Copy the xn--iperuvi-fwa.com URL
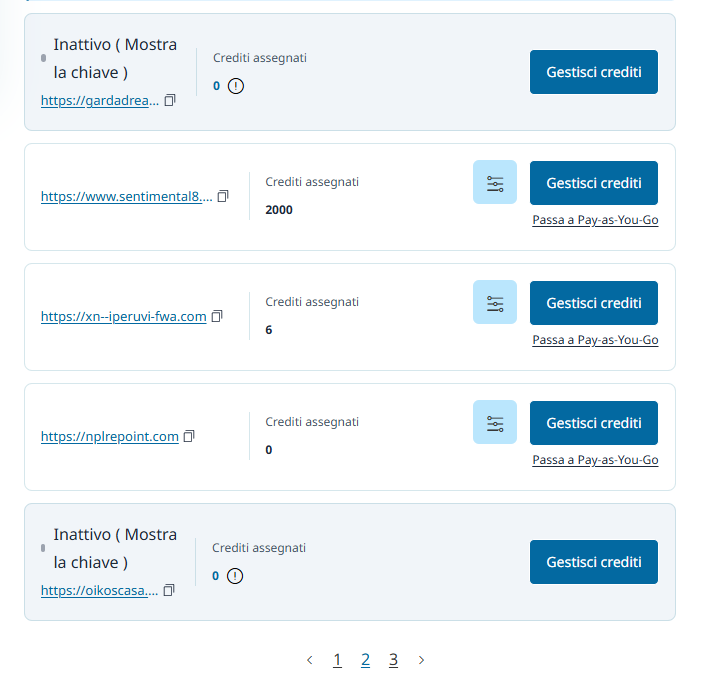706x685 pixels. [217, 316]
